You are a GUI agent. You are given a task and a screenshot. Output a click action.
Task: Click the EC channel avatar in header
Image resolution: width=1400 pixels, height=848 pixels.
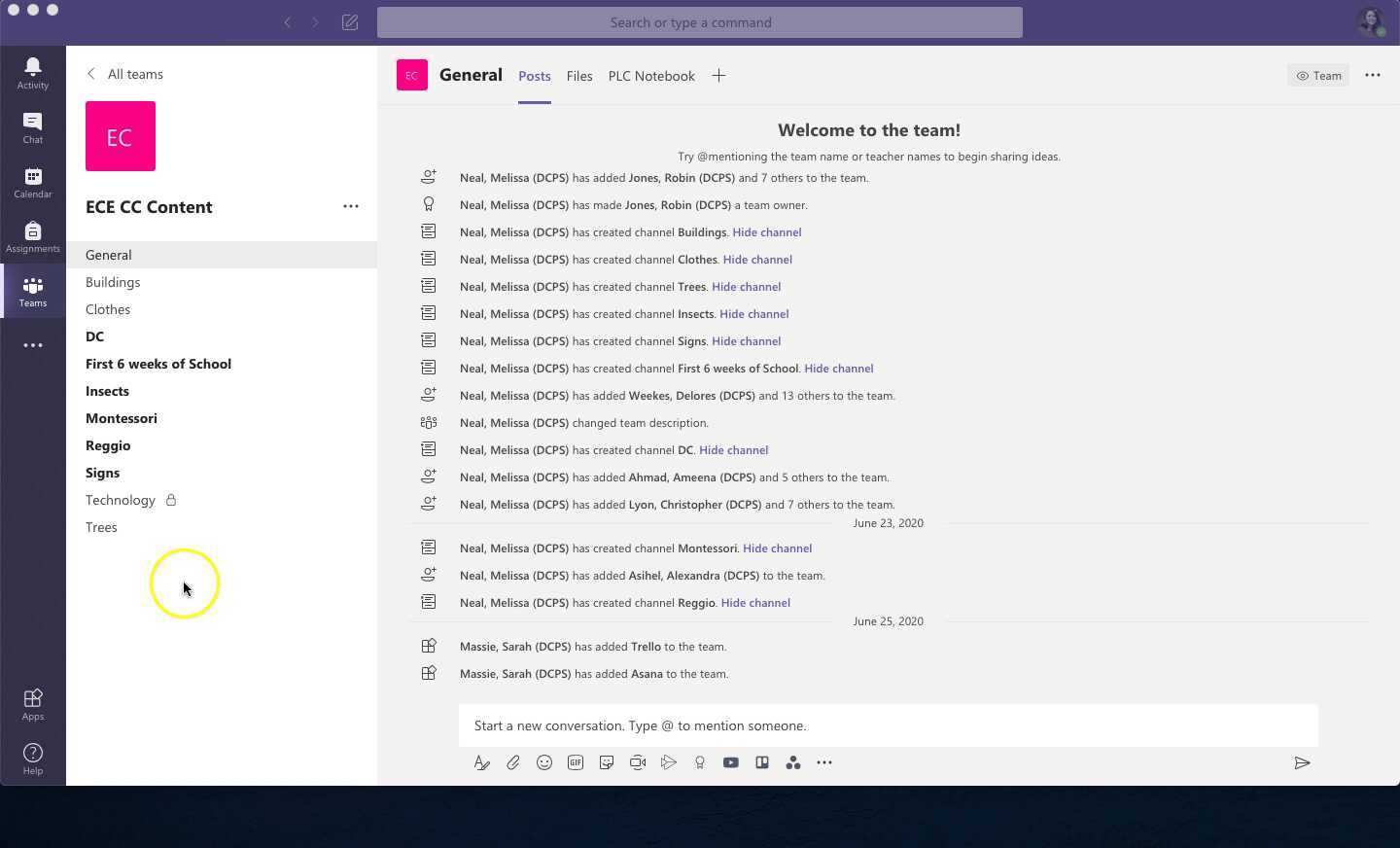pos(412,75)
